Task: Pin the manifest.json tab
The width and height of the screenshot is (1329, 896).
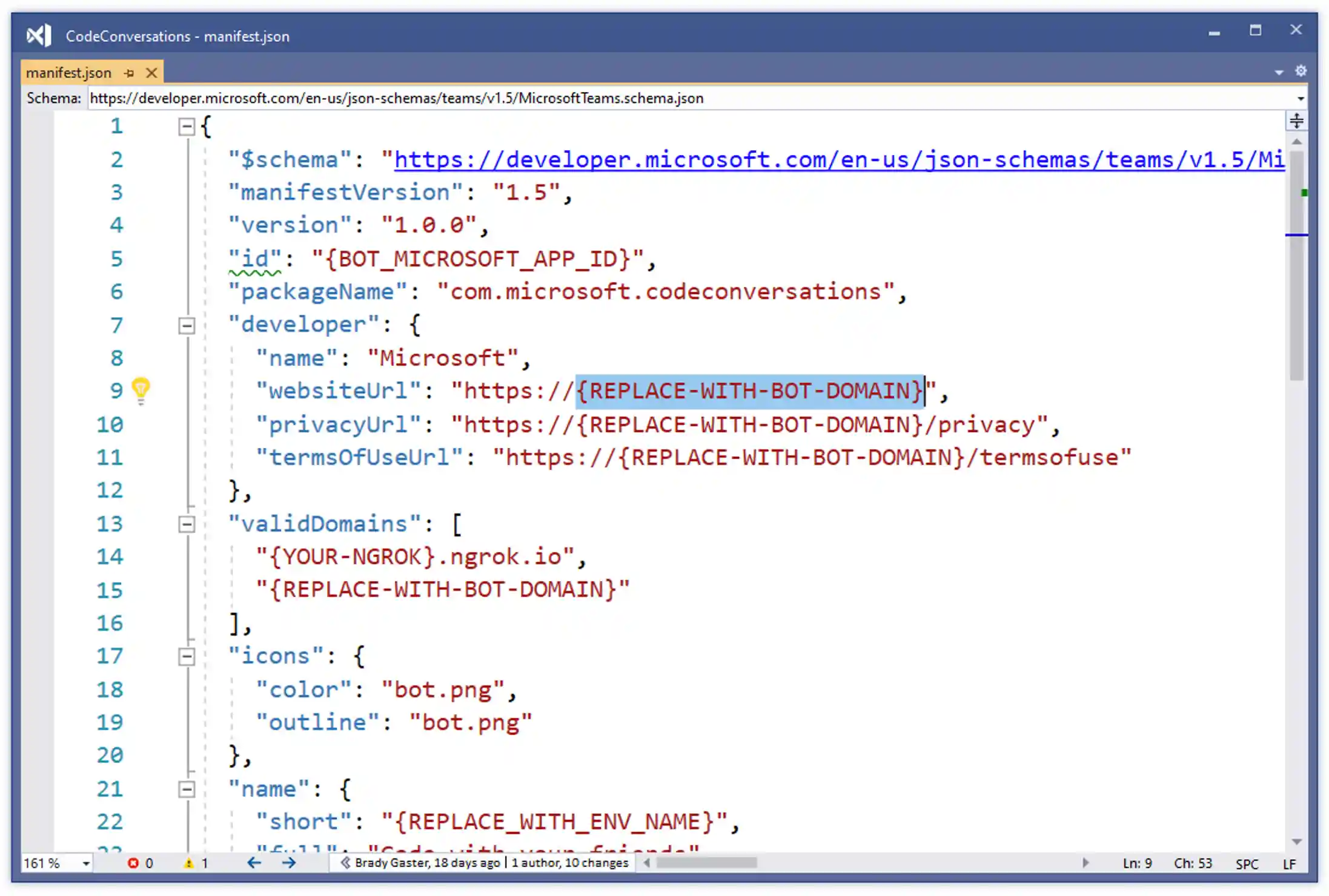Action: tap(129, 73)
